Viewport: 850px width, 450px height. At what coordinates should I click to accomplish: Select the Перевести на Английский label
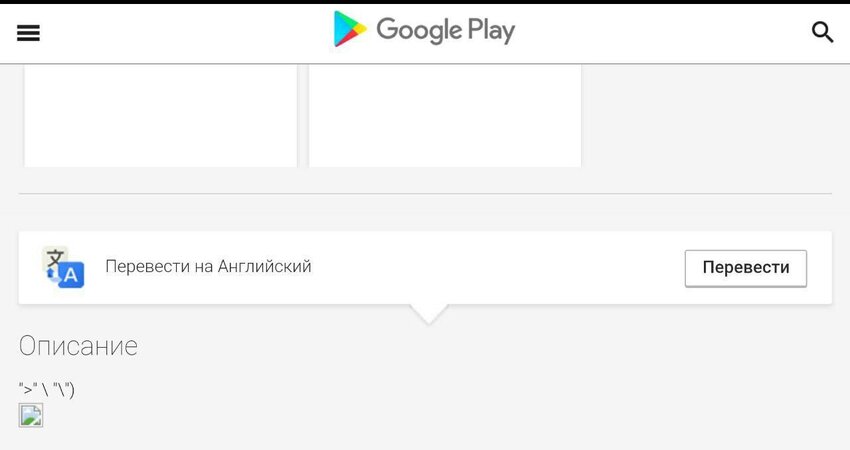(208, 266)
